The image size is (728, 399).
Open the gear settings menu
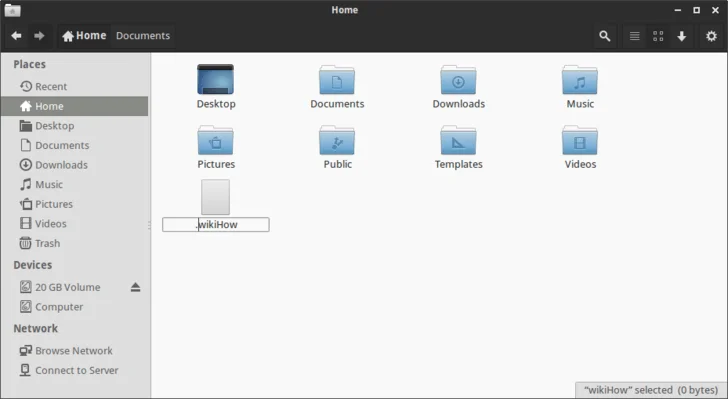click(x=711, y=36)
